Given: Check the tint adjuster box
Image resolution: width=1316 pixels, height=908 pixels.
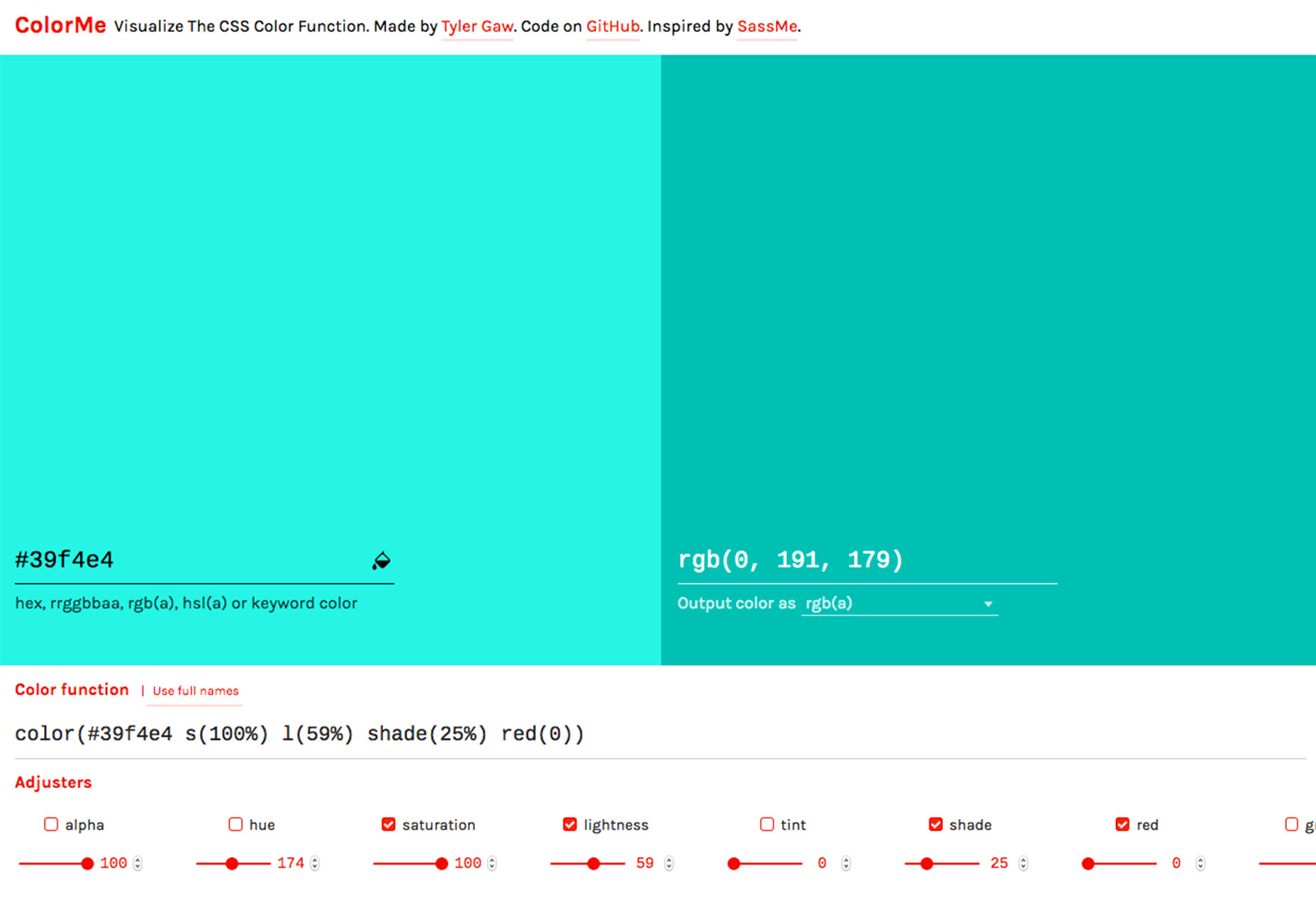Looking at the screenshot, I should 766,824.
